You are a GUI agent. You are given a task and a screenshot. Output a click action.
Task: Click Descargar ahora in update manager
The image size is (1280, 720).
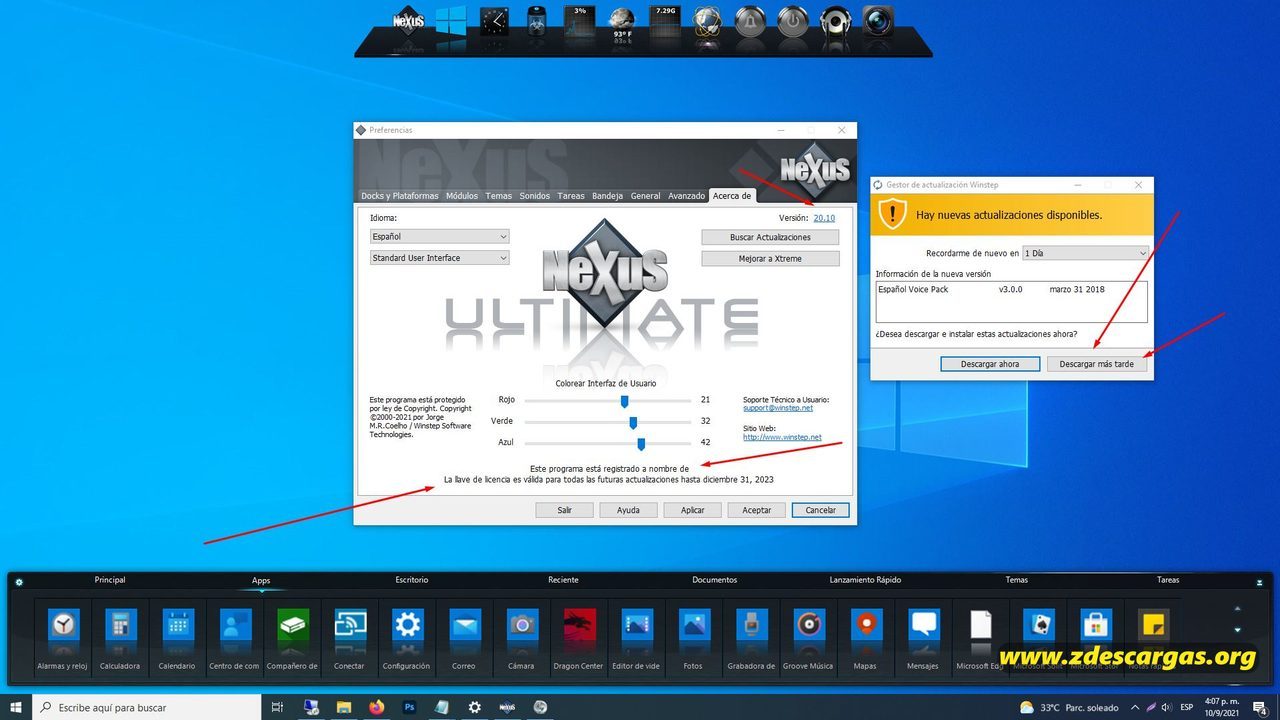(x=990, y=364)
